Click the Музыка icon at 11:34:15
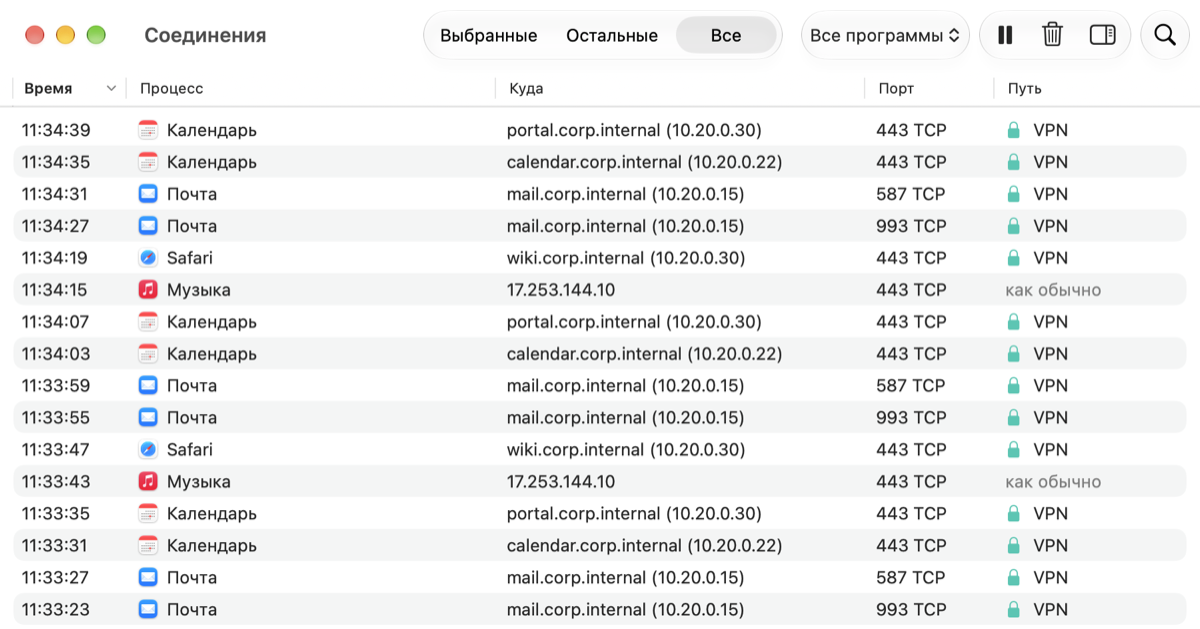Image resolution: width=1200 pixels, height=629 pixels. 148,290
